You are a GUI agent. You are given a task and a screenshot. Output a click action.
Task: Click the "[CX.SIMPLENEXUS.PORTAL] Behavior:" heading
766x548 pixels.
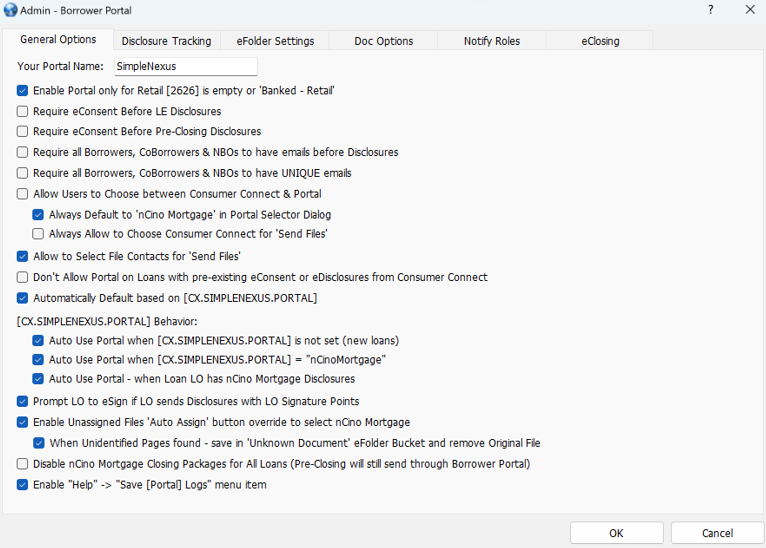pos(107,321)
